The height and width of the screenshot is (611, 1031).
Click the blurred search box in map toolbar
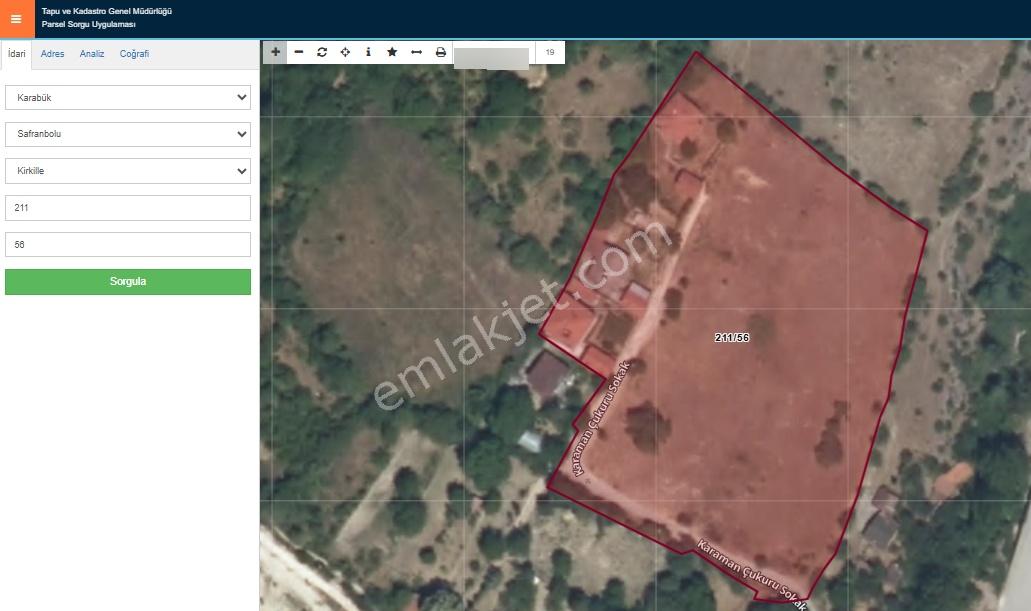click(x=491, y=57)
